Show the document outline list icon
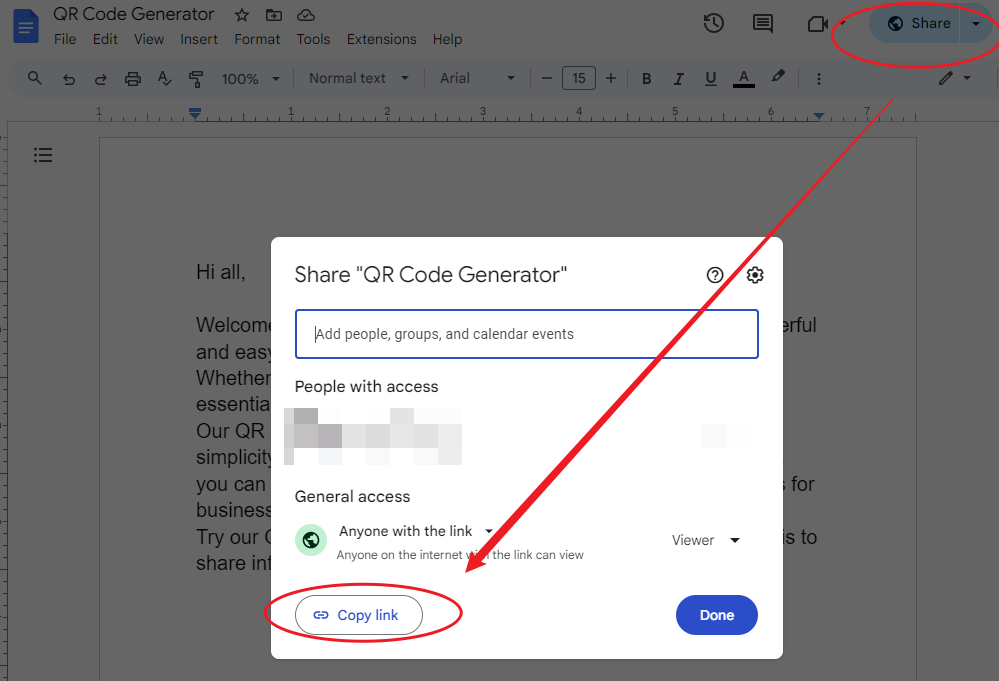The height and width of the screenshot is (681, 999). pos(43,155)
